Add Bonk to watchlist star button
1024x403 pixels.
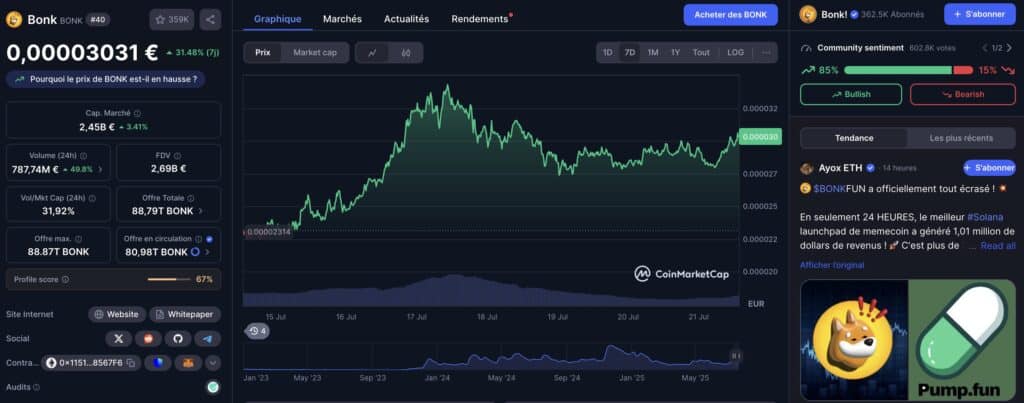[x=172, y=20]
